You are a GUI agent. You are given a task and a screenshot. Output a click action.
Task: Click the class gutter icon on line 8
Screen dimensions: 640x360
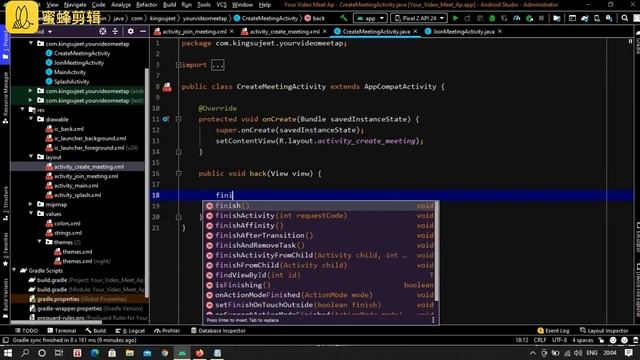click(x=167, y=87)
